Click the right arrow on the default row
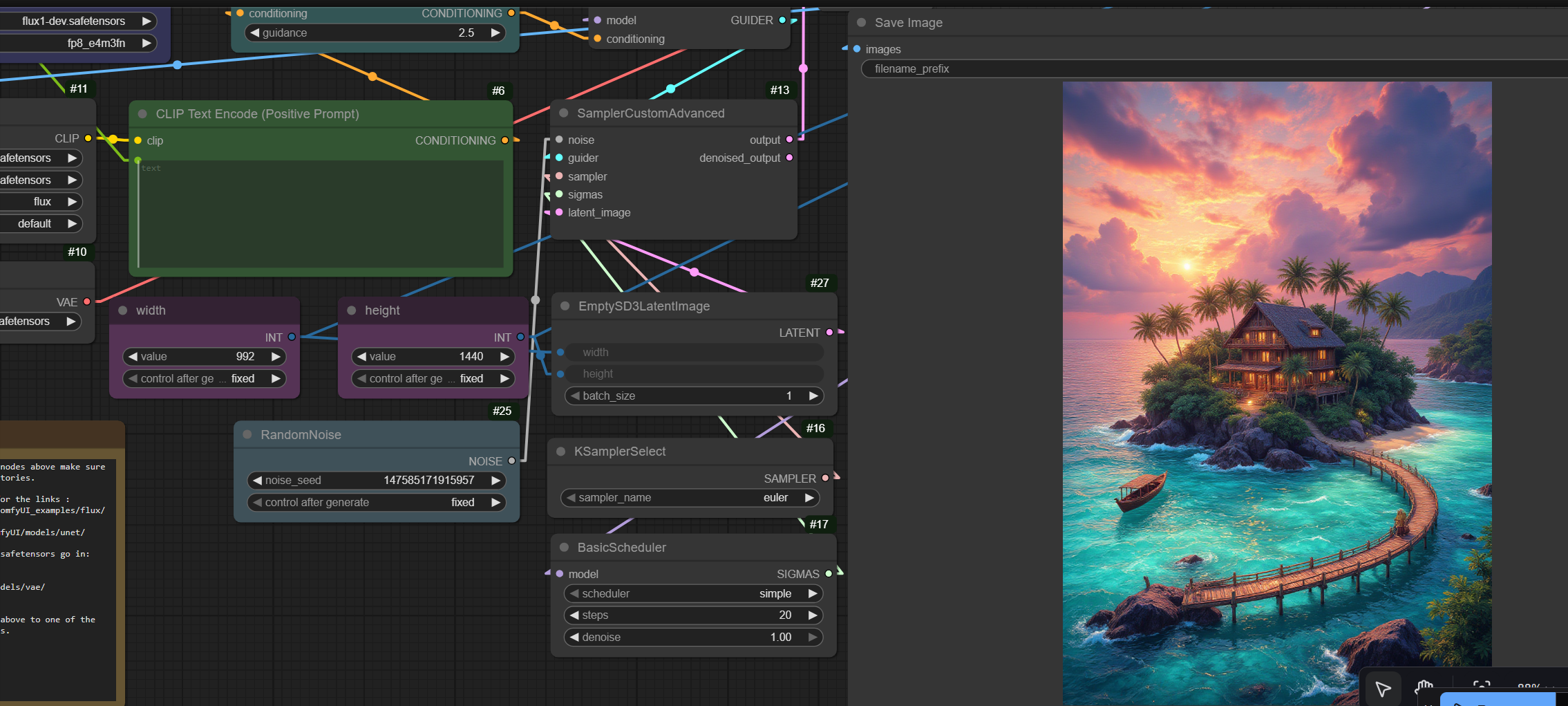 pos(72,224)
